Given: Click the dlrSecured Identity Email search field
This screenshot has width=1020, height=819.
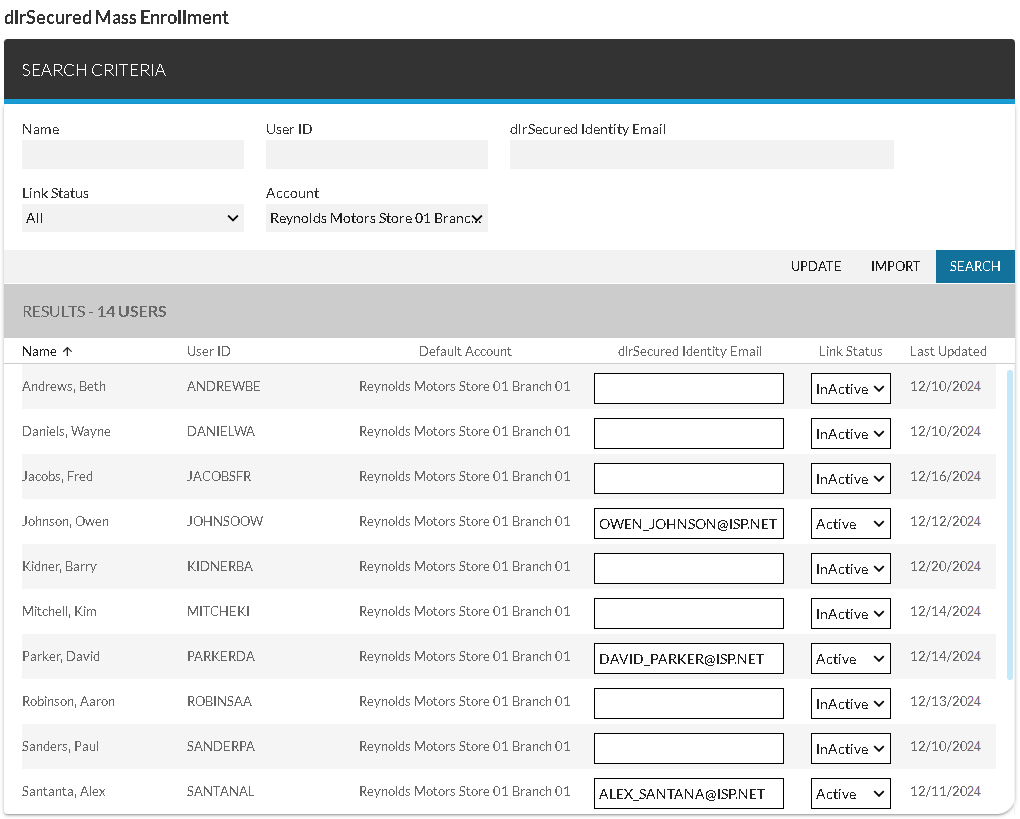Looking at the screenshot, I should click(x=701, y=155).
